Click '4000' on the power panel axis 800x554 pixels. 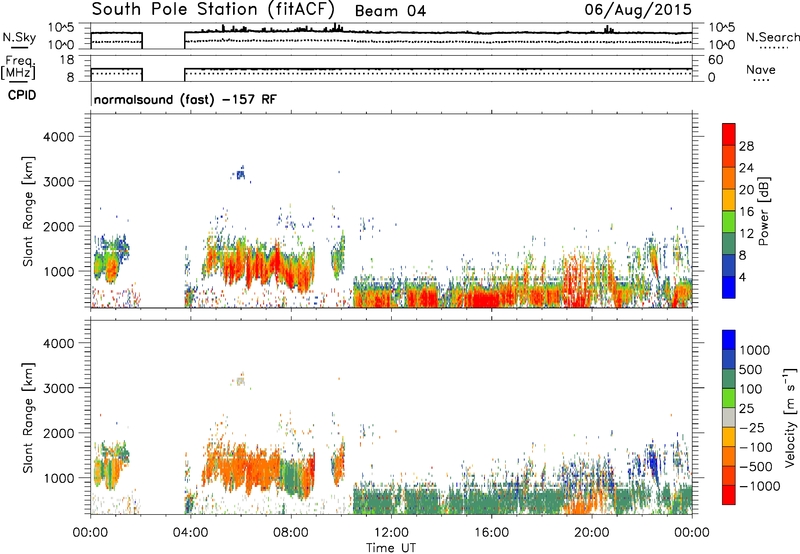(x=58, y=137)
